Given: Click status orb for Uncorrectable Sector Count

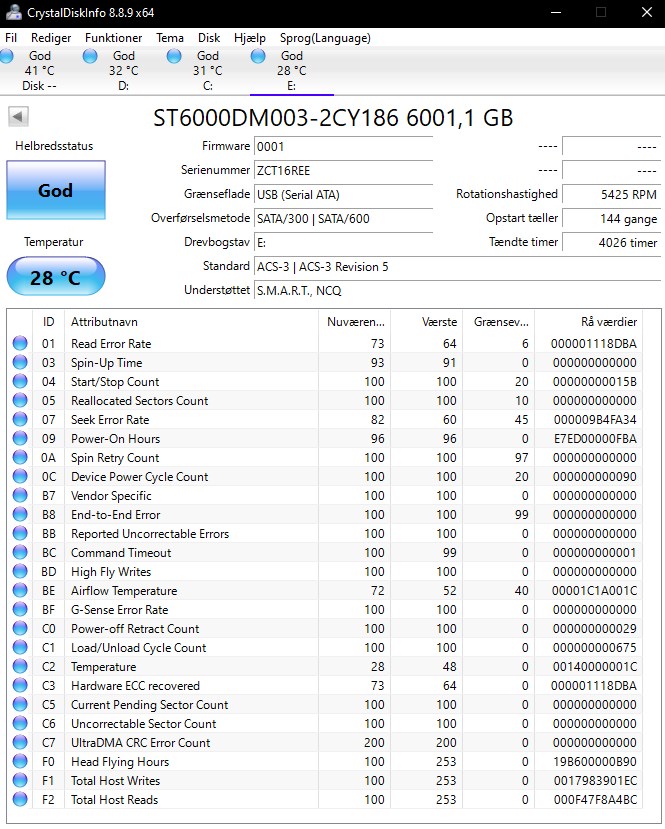Looking at the screenshot, I should (x=20, y=723).
